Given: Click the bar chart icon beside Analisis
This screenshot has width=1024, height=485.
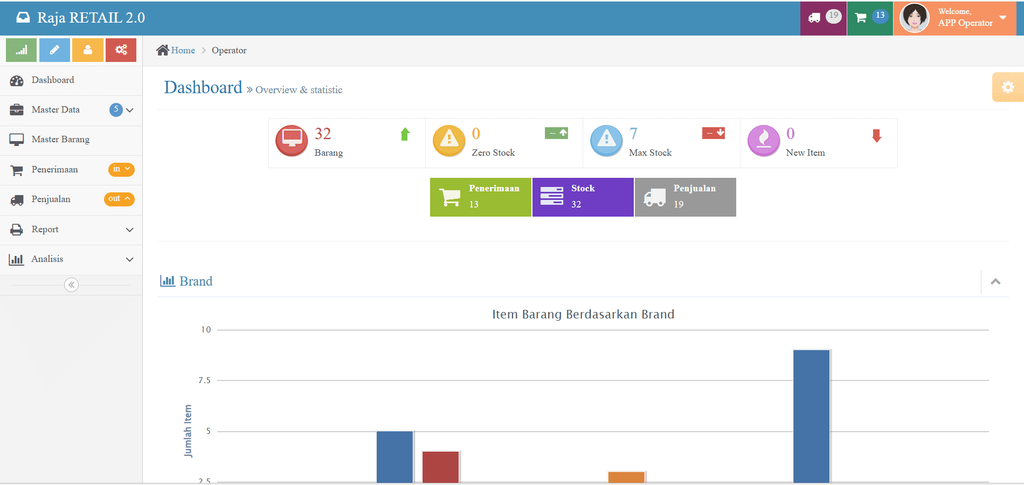Looking at the screenshot, I should 16,260.
